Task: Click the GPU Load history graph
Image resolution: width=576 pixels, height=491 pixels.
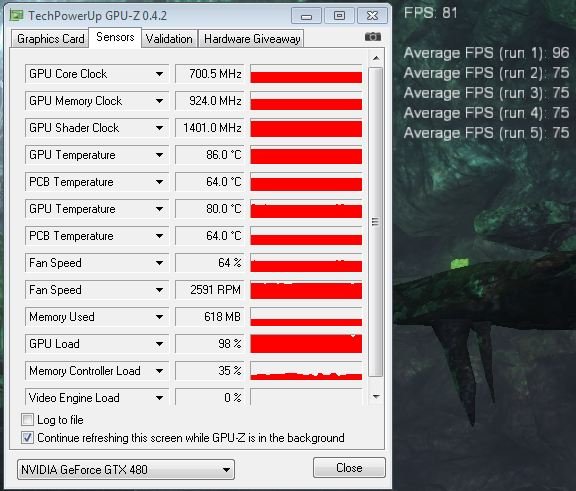Action: pos(306,344)
